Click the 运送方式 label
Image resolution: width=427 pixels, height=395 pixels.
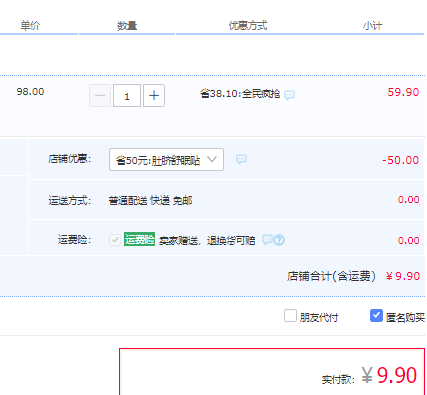point(70,201)
